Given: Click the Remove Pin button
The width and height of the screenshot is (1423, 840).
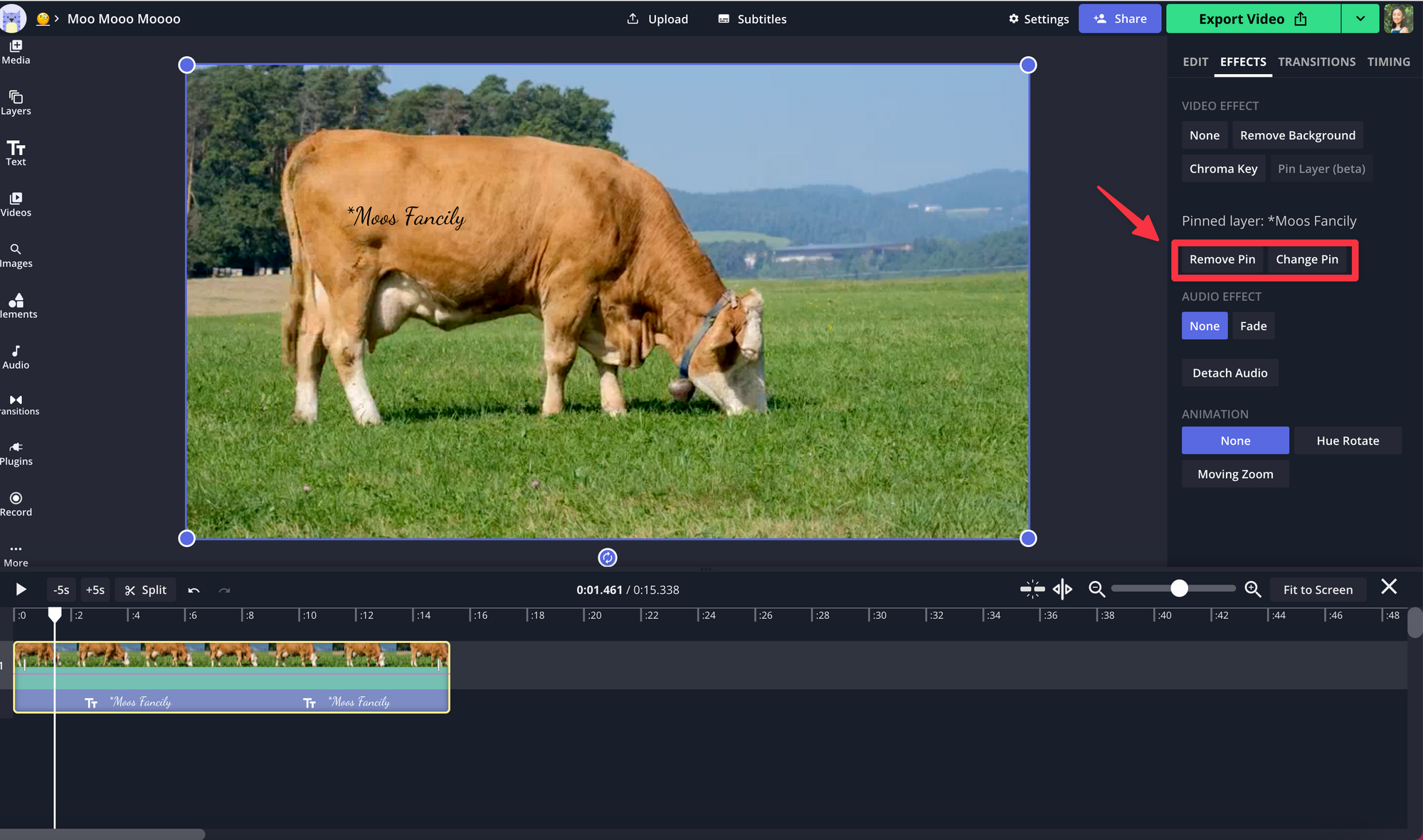Looking at the screenshot, I should point(1222,259).
